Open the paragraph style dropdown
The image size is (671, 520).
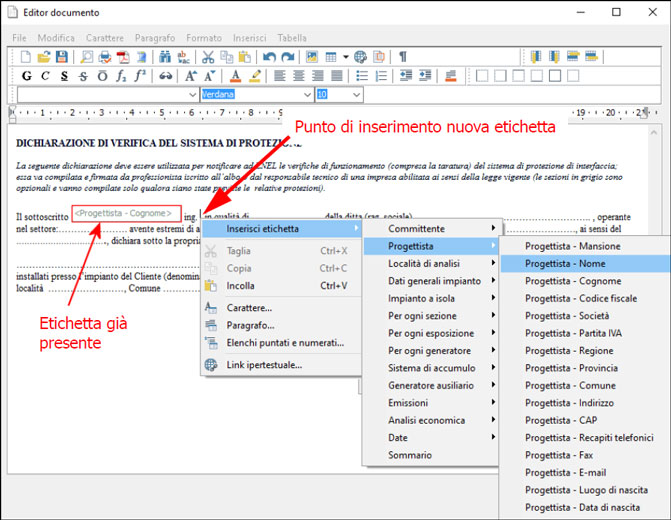pyautogui.click(x=193, y=95)
